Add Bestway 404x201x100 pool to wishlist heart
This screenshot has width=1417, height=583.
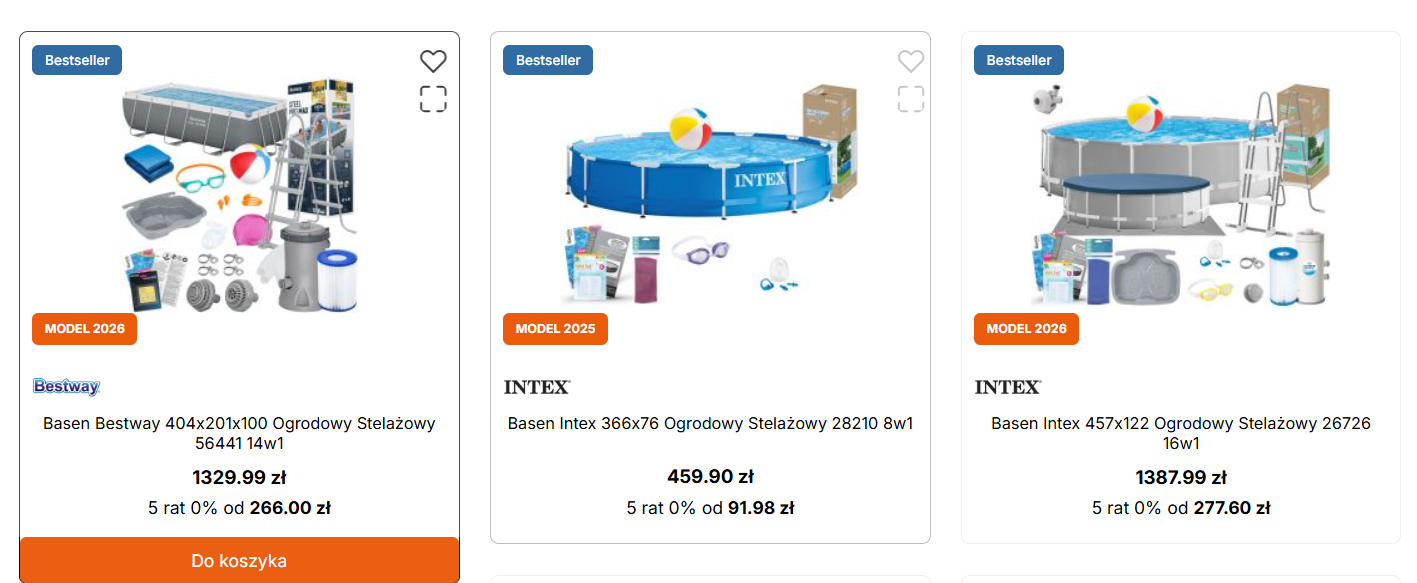[x=433, y=62]
